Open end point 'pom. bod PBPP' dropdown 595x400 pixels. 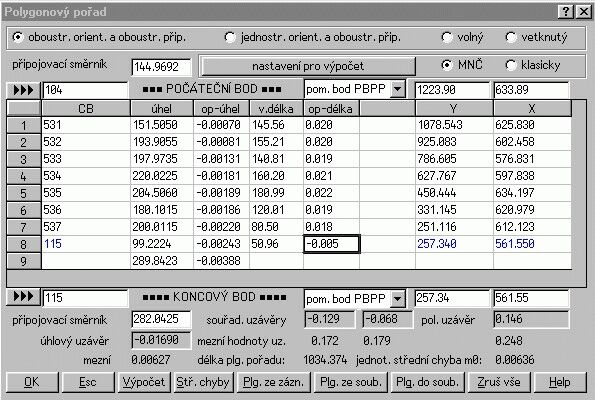tap(397, 299)
